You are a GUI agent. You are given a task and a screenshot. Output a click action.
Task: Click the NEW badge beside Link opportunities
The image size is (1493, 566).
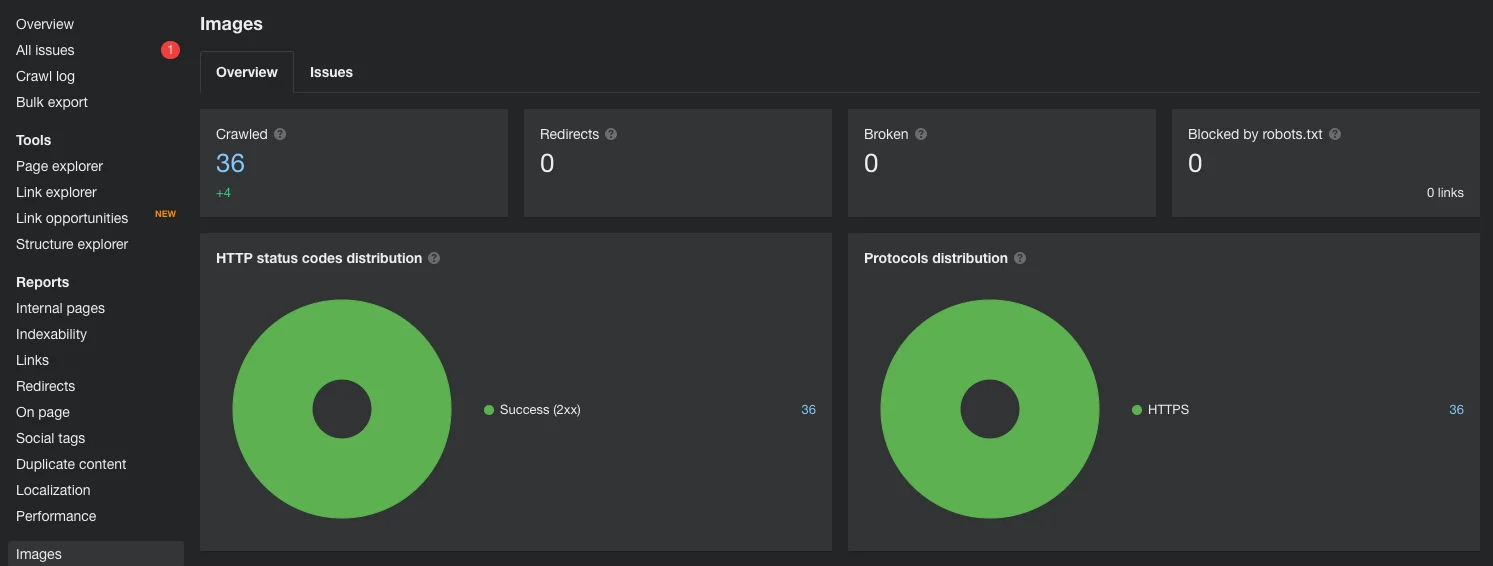(x=165, y=214)
